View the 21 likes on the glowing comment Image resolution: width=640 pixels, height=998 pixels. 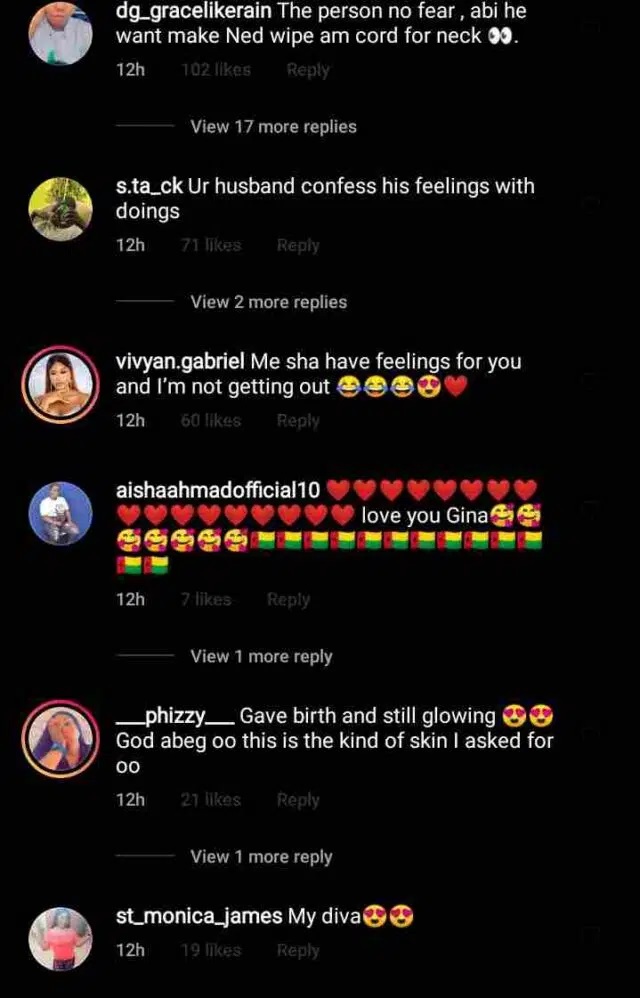[211, 799]
